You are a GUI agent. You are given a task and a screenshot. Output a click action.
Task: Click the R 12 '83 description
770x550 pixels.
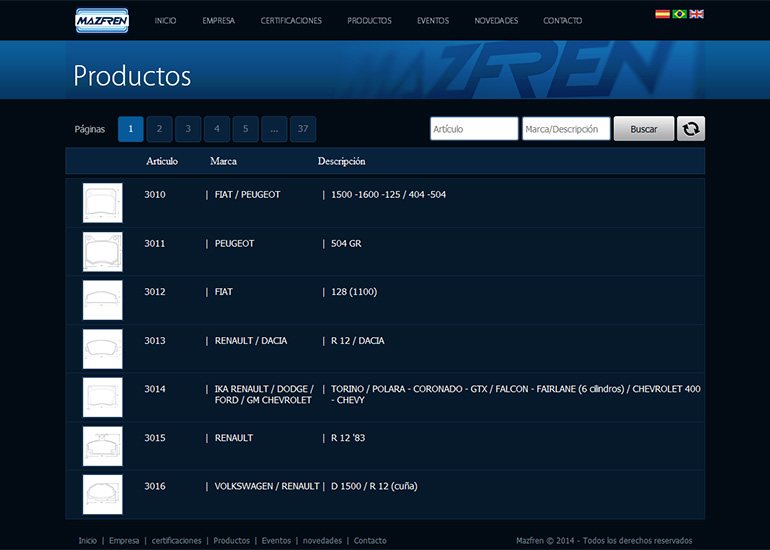348,438
